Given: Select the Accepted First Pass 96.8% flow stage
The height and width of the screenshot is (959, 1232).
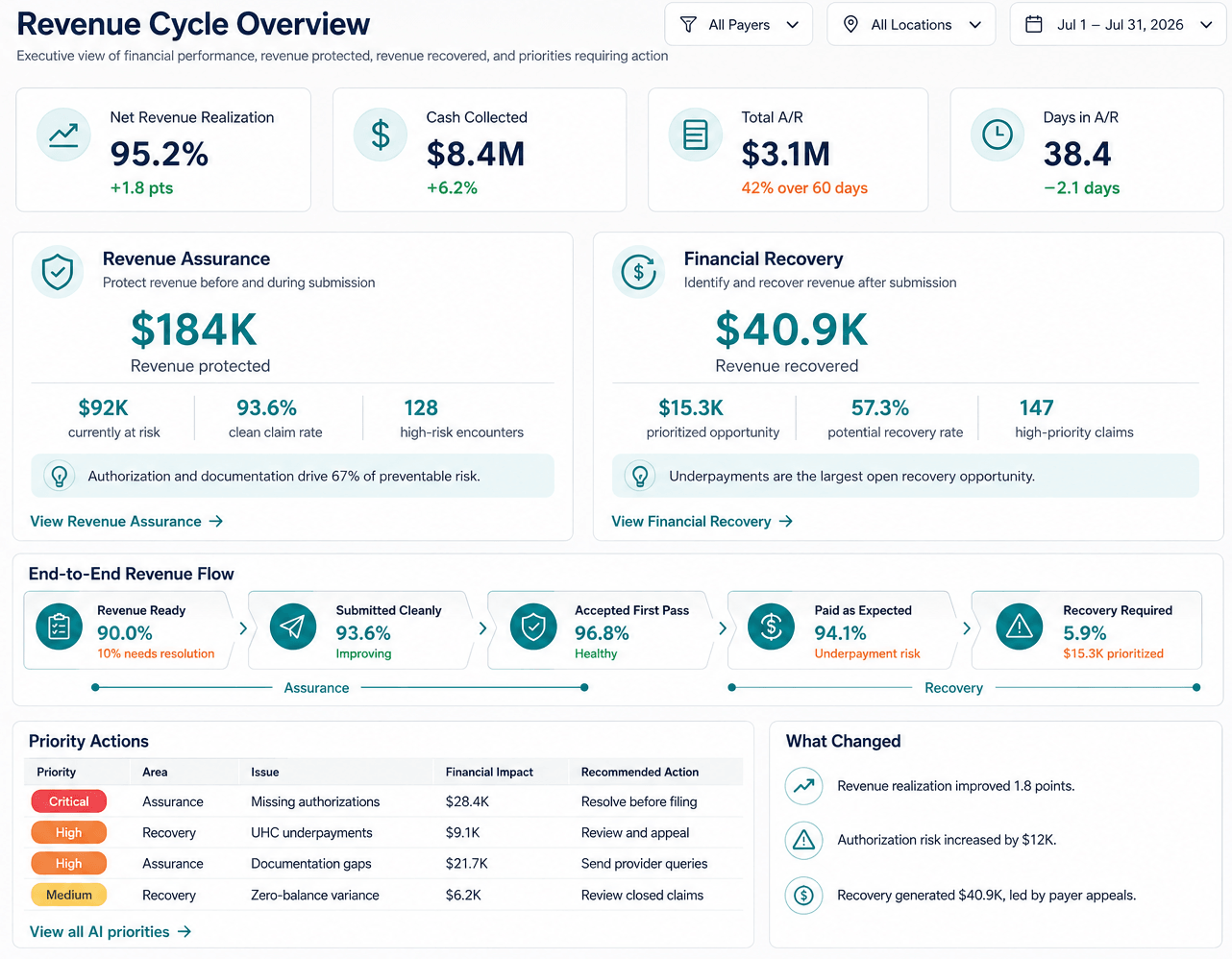Looking at the screenshot, I should pyautogui.click(x=602, y=630).
